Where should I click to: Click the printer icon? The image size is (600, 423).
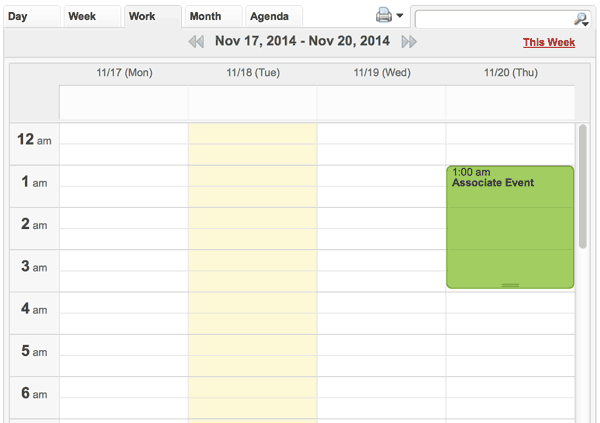point(384,15)
